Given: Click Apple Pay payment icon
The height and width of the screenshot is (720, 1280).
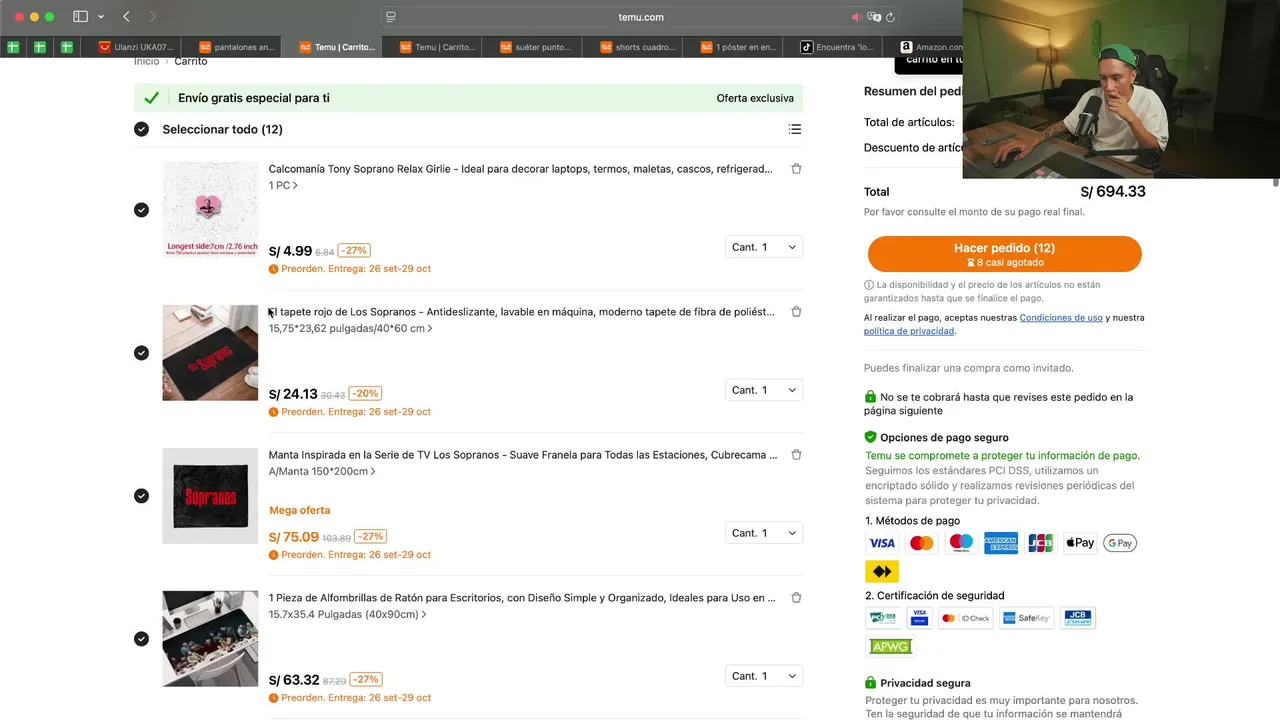Looking at the screenshot, I should tap(1080, 543).
